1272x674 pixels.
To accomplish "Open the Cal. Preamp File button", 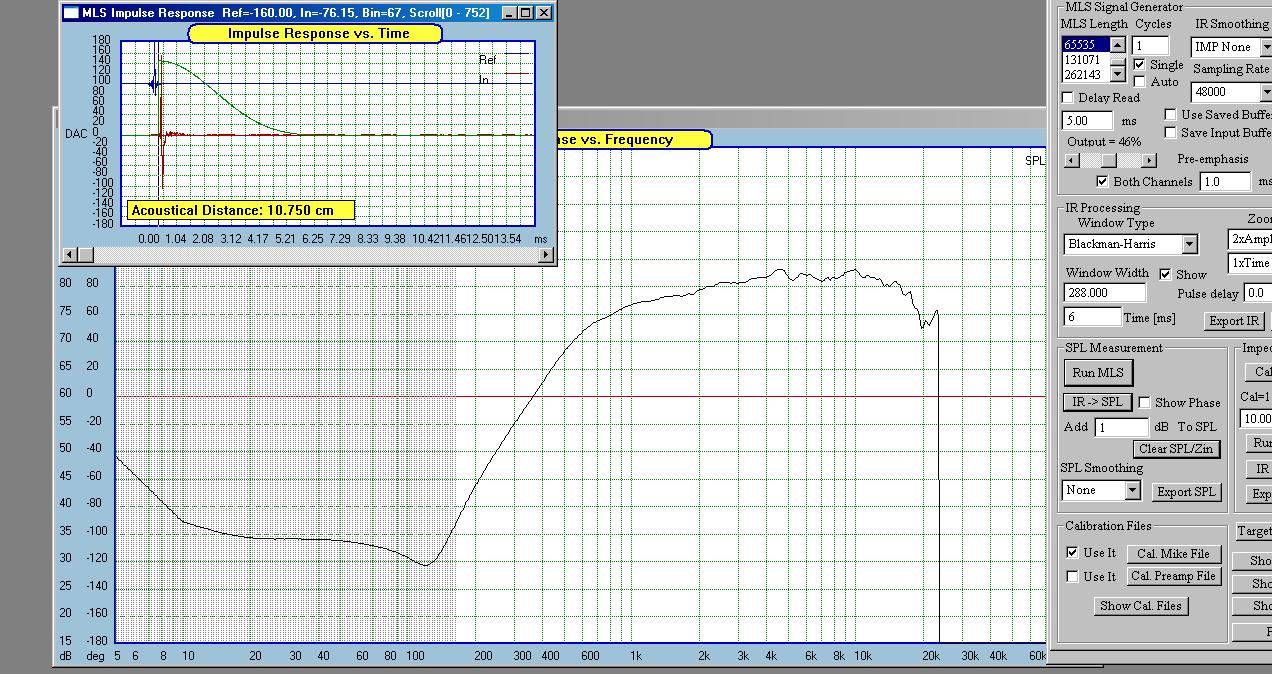I will pos(1173,576).
